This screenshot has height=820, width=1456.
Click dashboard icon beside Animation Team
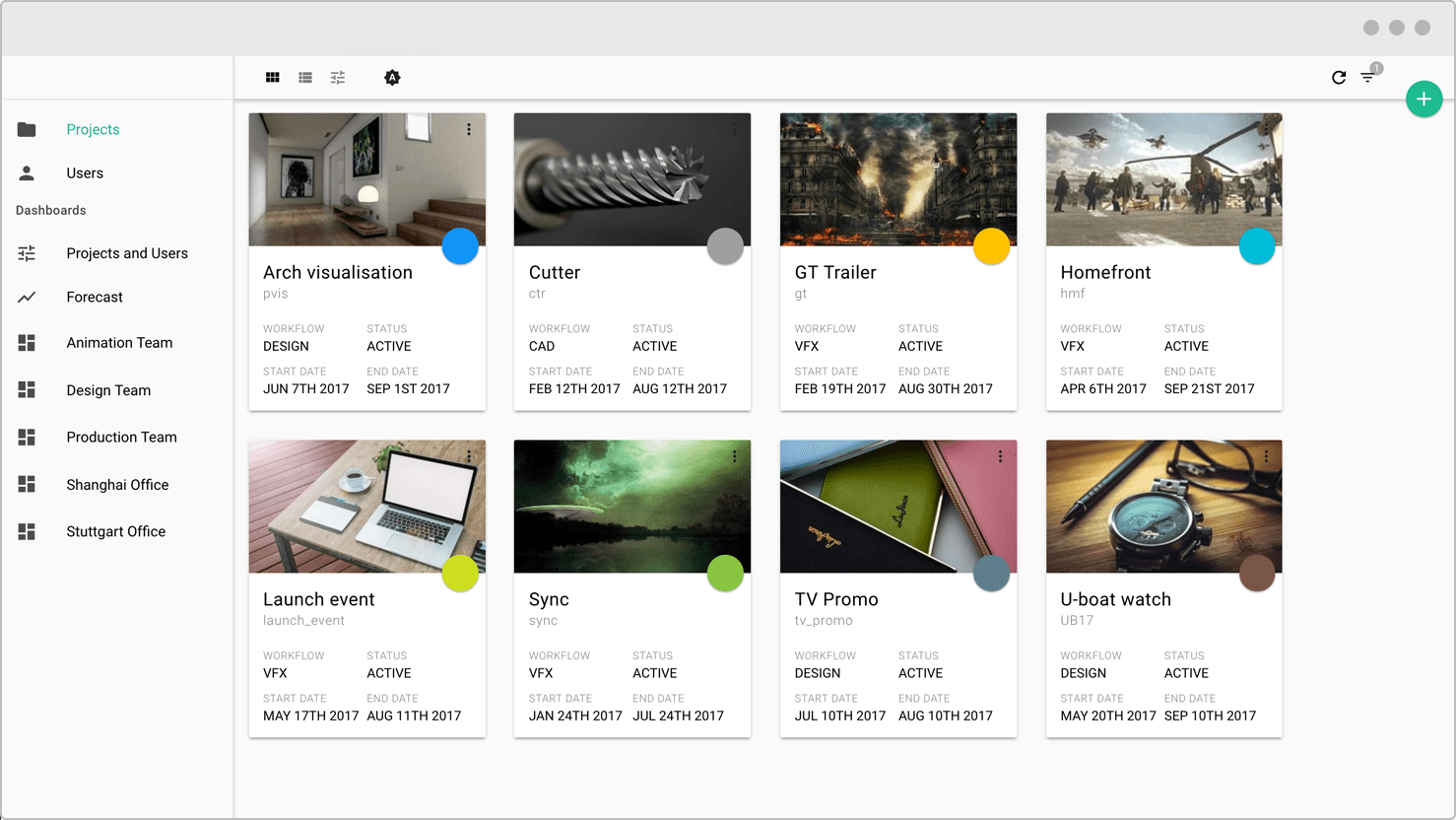27,343
